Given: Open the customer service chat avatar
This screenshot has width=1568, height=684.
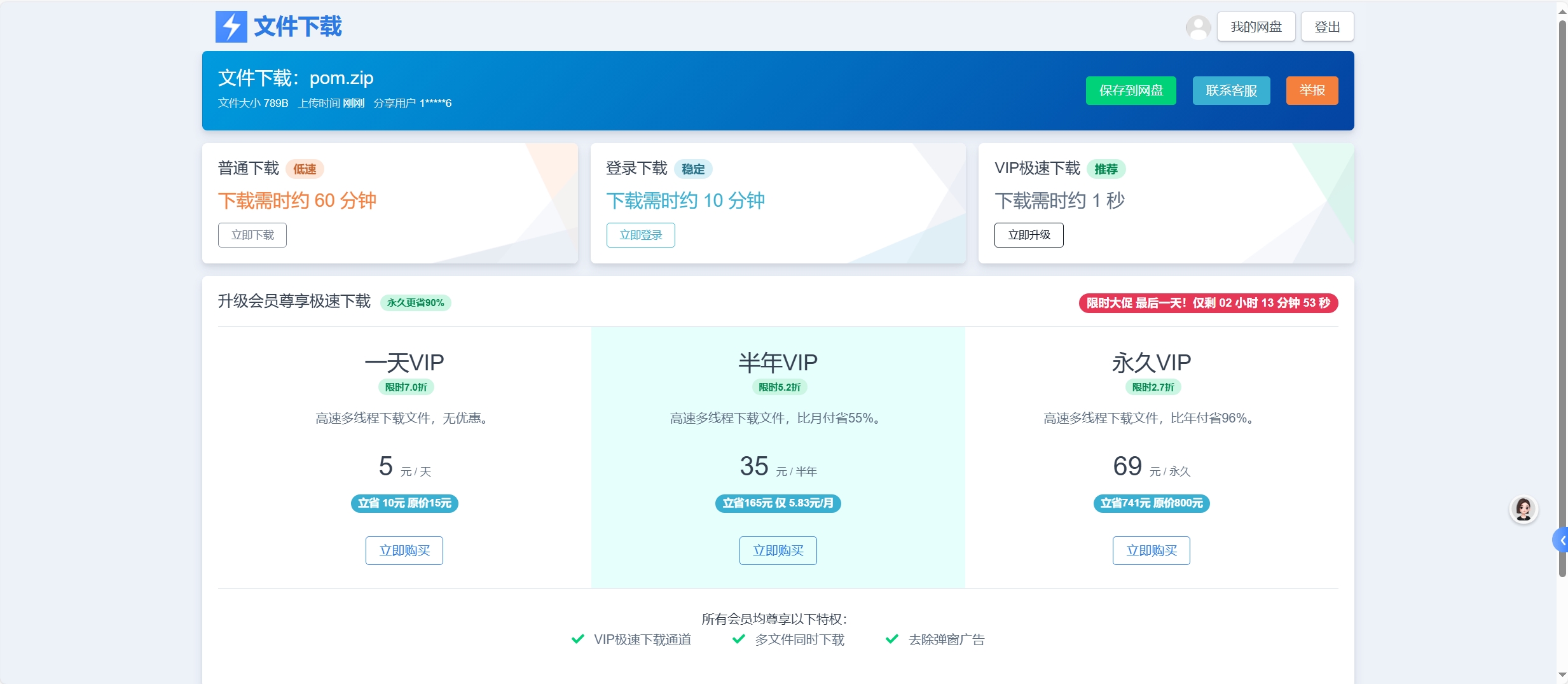Looking at the screenshot, I should point(1523,509).
